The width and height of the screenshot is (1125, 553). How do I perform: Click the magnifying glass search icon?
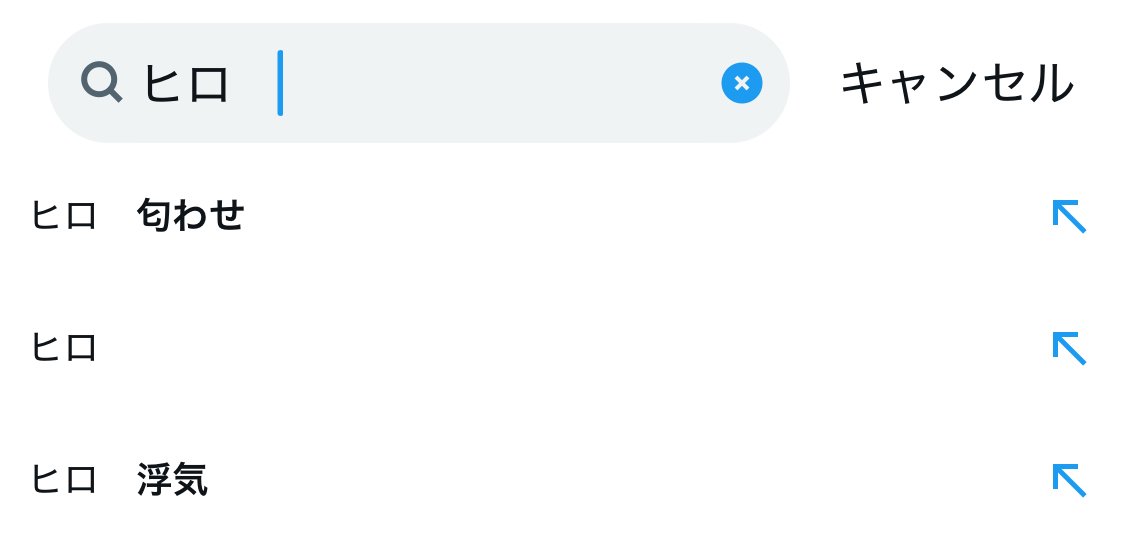101,82
